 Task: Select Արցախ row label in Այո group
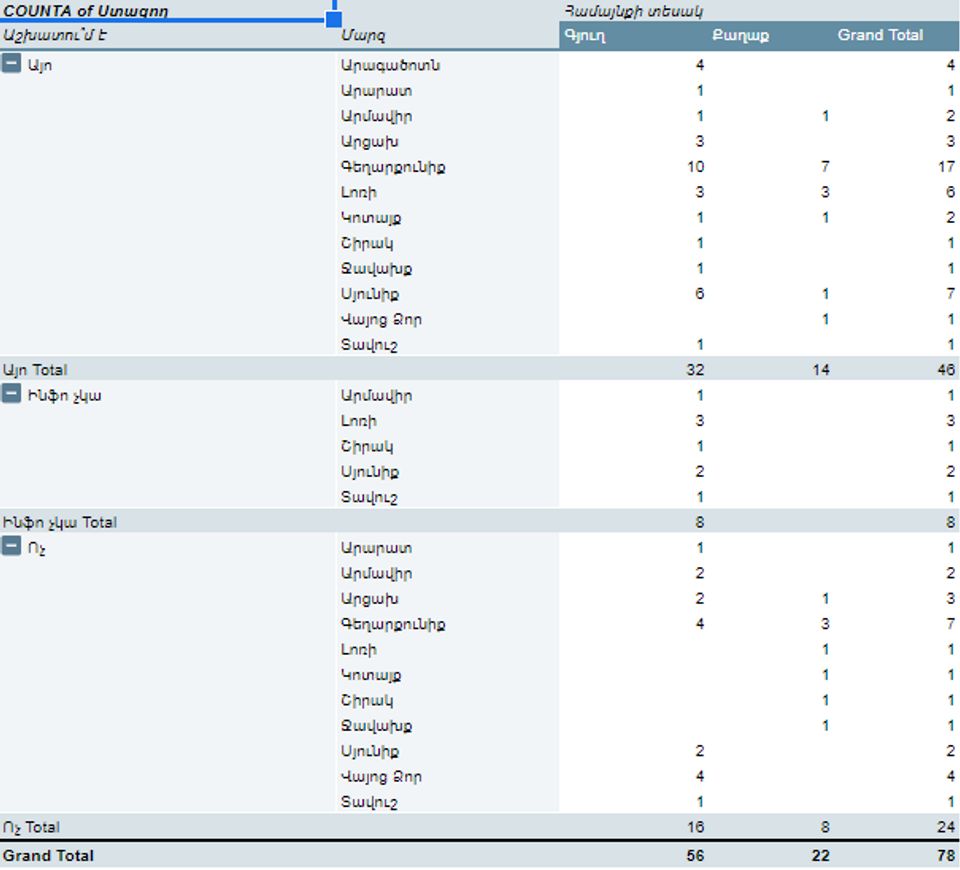tap(369, 142)
